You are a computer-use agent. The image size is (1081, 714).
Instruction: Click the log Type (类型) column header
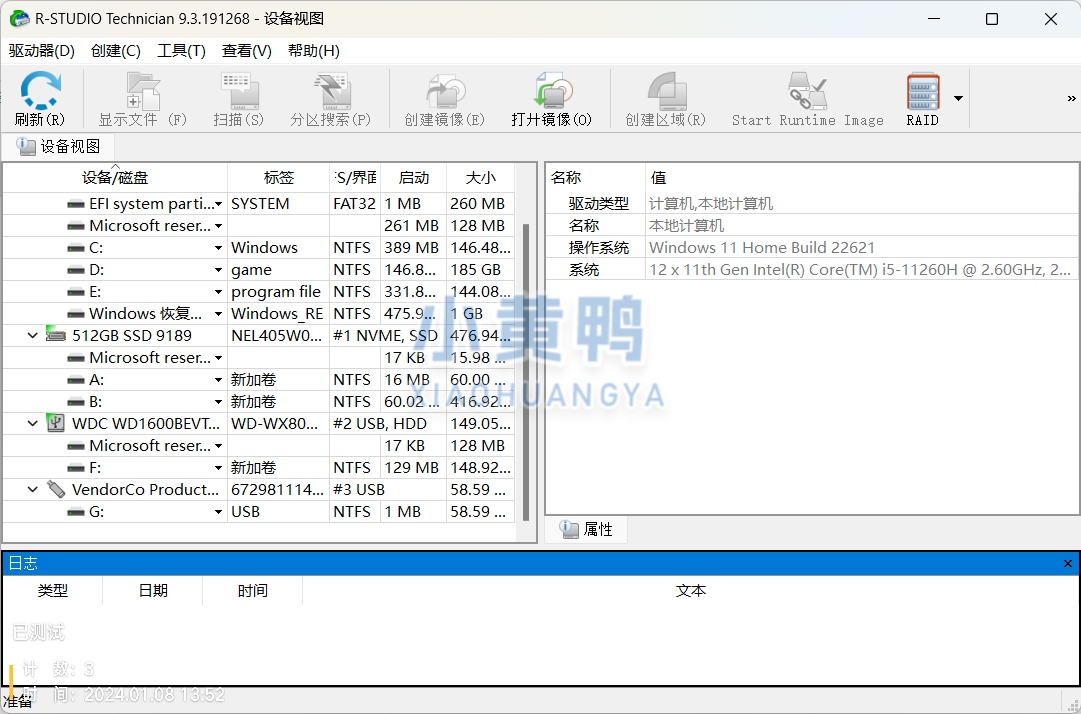(52, 591)
